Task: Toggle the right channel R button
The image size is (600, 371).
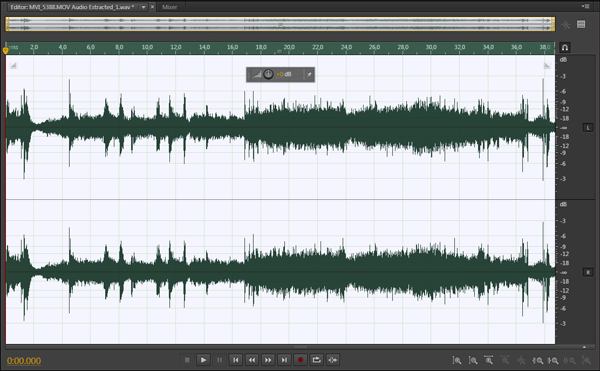Action: pos(588,272)
